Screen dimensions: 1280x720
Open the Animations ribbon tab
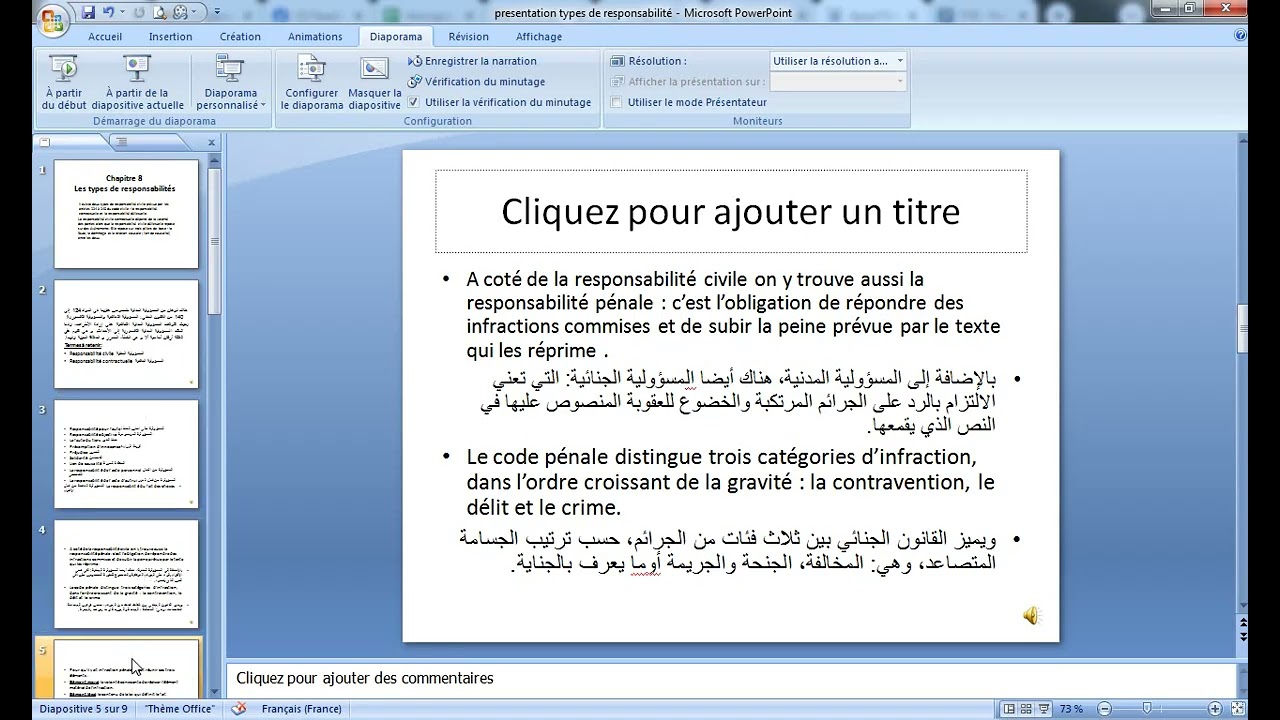[x=315, y=37]
